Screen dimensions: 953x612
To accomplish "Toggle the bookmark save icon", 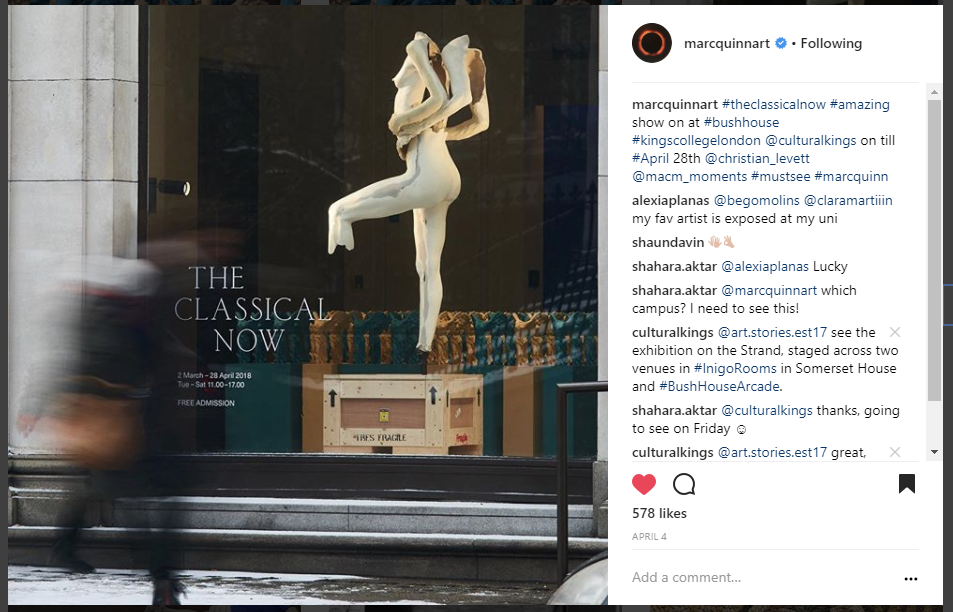I will (906, 484).
